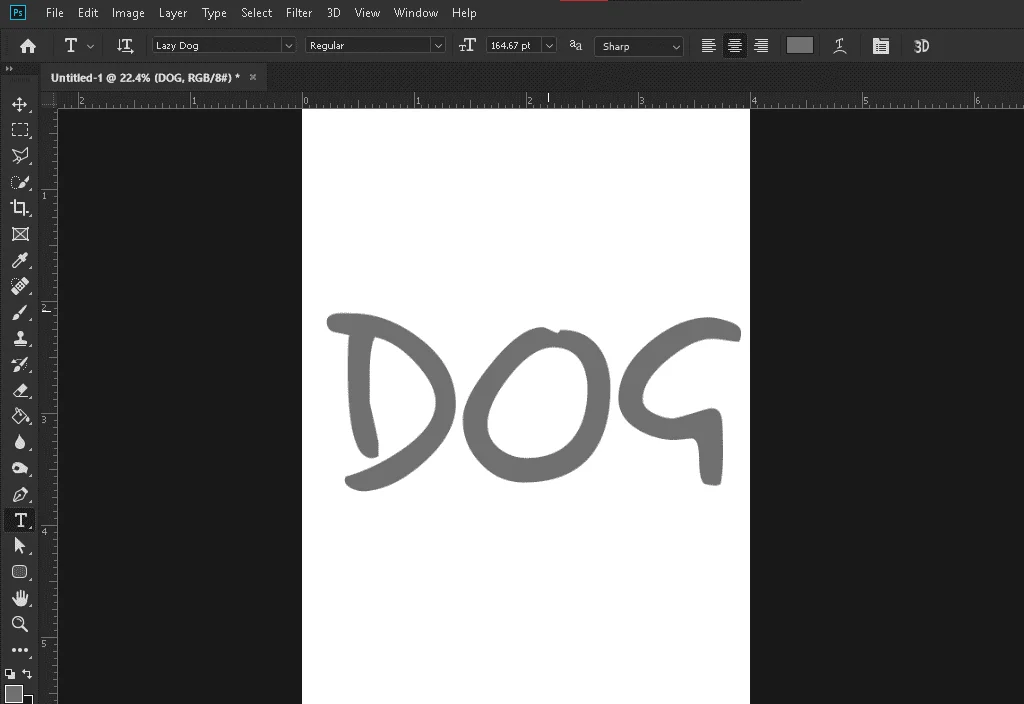Select the Move tool
The width and height of the screenshot is (1024, 704).
20,104
